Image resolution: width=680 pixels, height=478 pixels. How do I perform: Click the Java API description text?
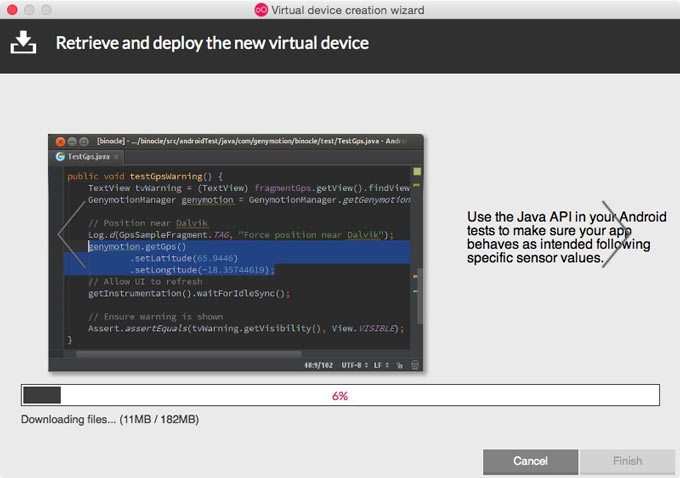click(x=566, y=237)
